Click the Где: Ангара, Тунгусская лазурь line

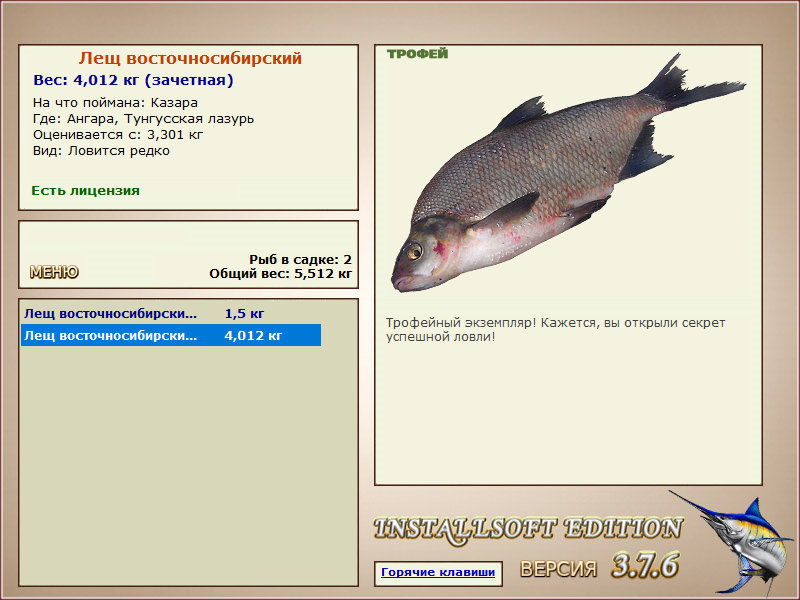143,119
